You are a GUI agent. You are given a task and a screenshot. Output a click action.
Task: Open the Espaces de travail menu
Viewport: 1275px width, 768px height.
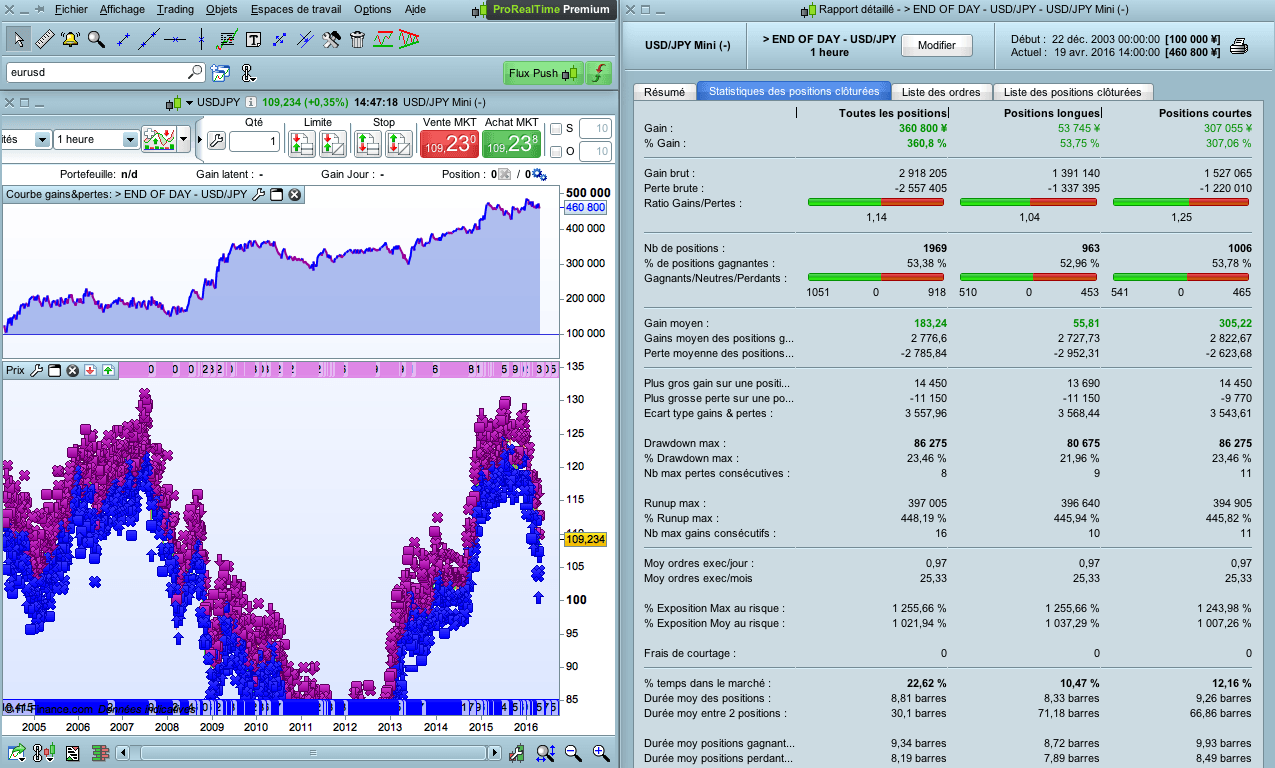[296, 9]
